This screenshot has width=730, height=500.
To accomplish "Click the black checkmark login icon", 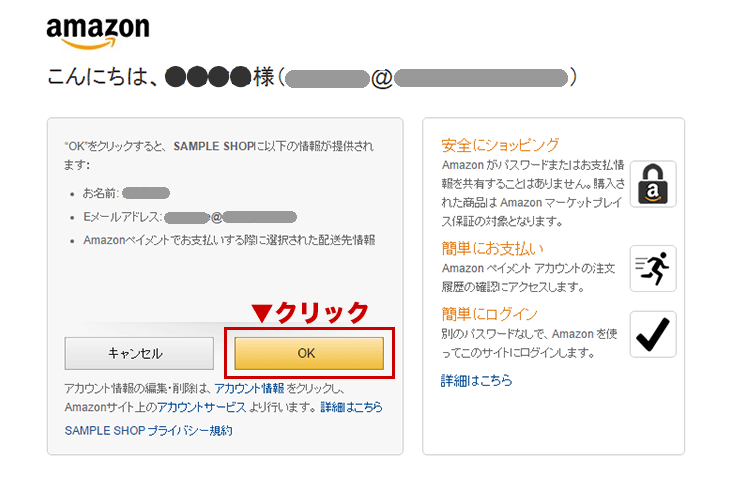I will 653,334.
